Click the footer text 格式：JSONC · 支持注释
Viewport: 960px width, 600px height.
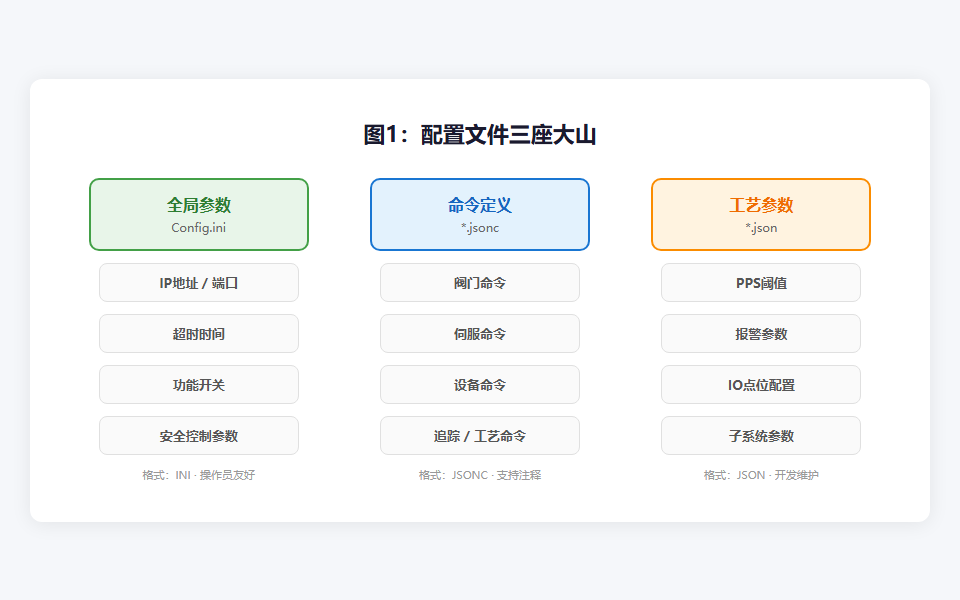pyautogui.click(x=480, y=475)
